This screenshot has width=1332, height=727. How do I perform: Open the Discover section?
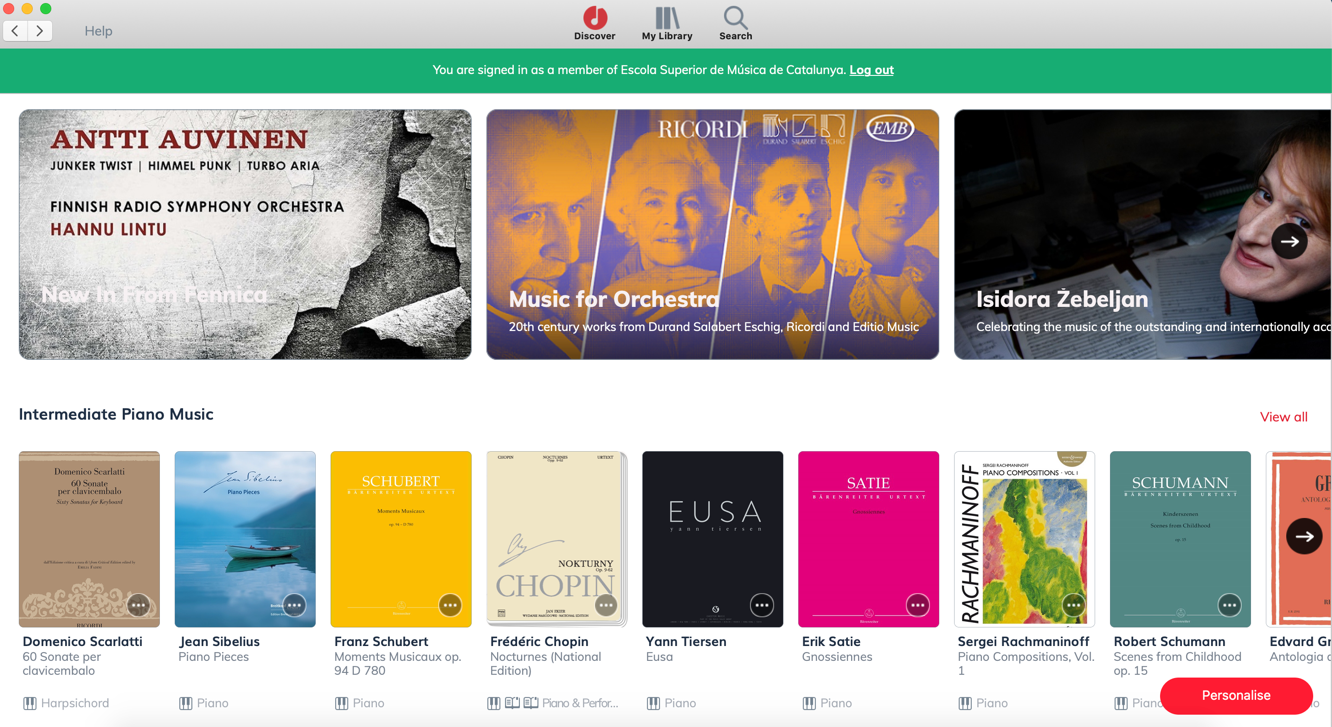(595, 23)
